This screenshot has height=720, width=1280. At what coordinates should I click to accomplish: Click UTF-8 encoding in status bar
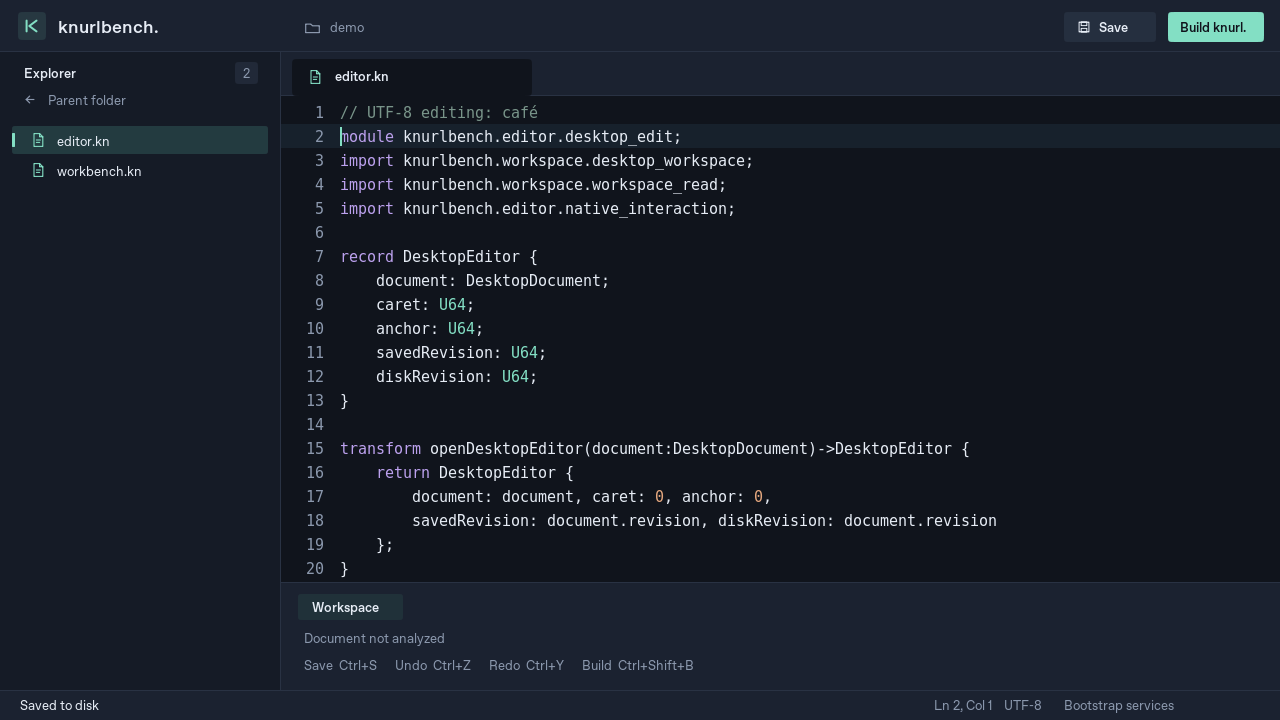[1022, 705]
